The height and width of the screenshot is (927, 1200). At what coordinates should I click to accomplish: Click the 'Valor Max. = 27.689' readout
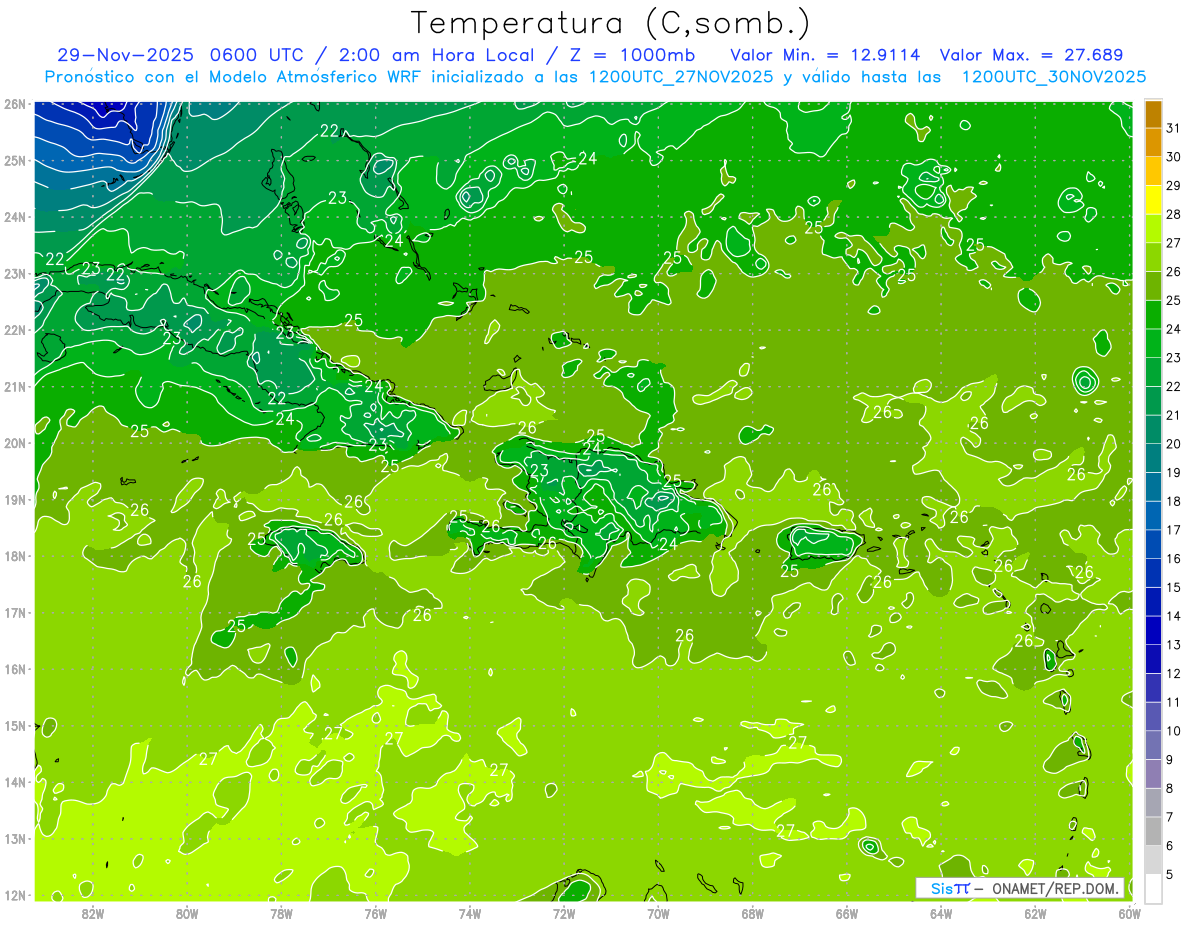pyautogui.click(x=1032, y=55)
